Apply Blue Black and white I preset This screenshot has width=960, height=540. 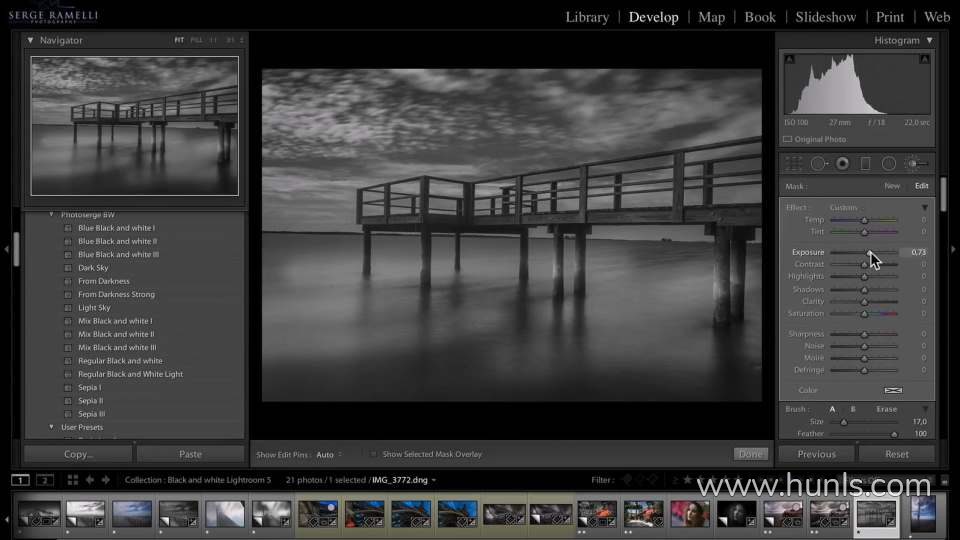pos(116,228)
